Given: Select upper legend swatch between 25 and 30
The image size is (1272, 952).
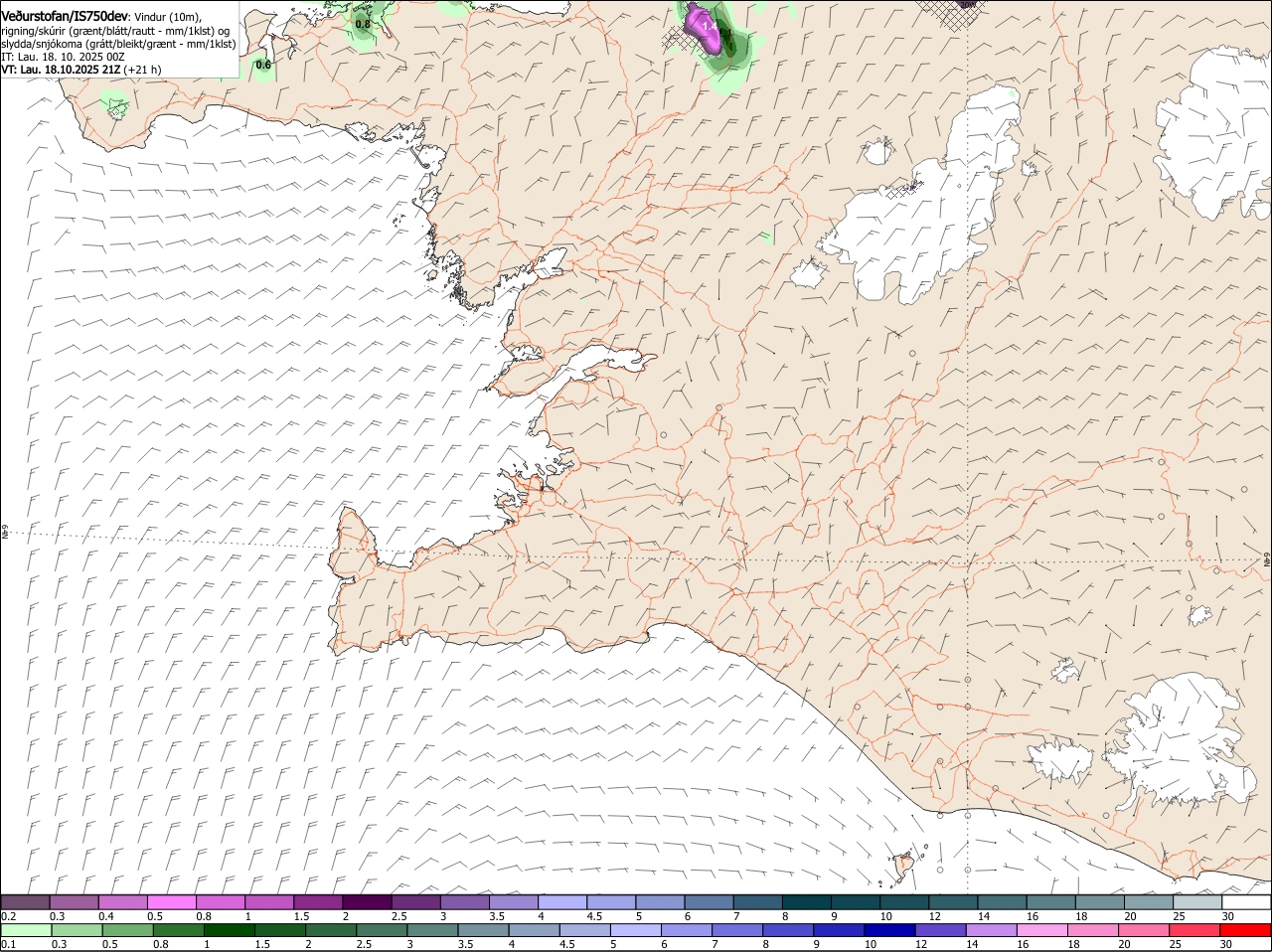Looking at the screenshot, I should click(x=1196, y=902).
